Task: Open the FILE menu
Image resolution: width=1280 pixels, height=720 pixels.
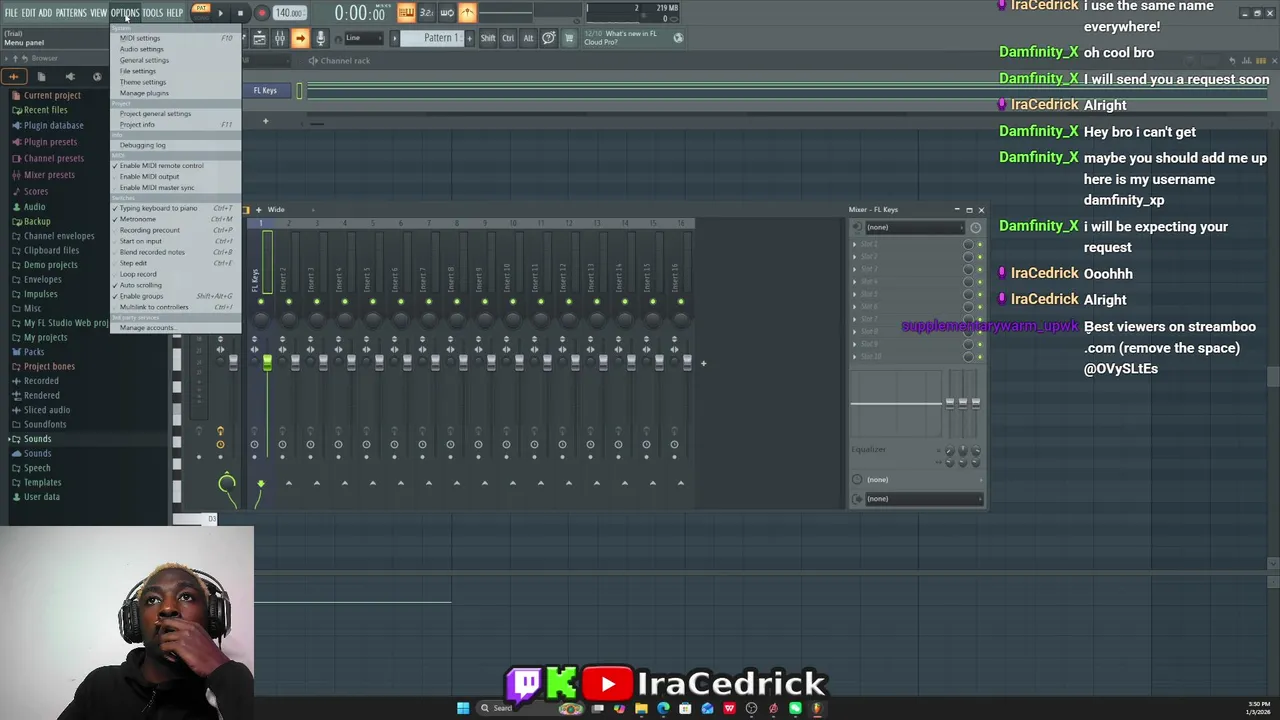Action: click(x=11, y=13)
